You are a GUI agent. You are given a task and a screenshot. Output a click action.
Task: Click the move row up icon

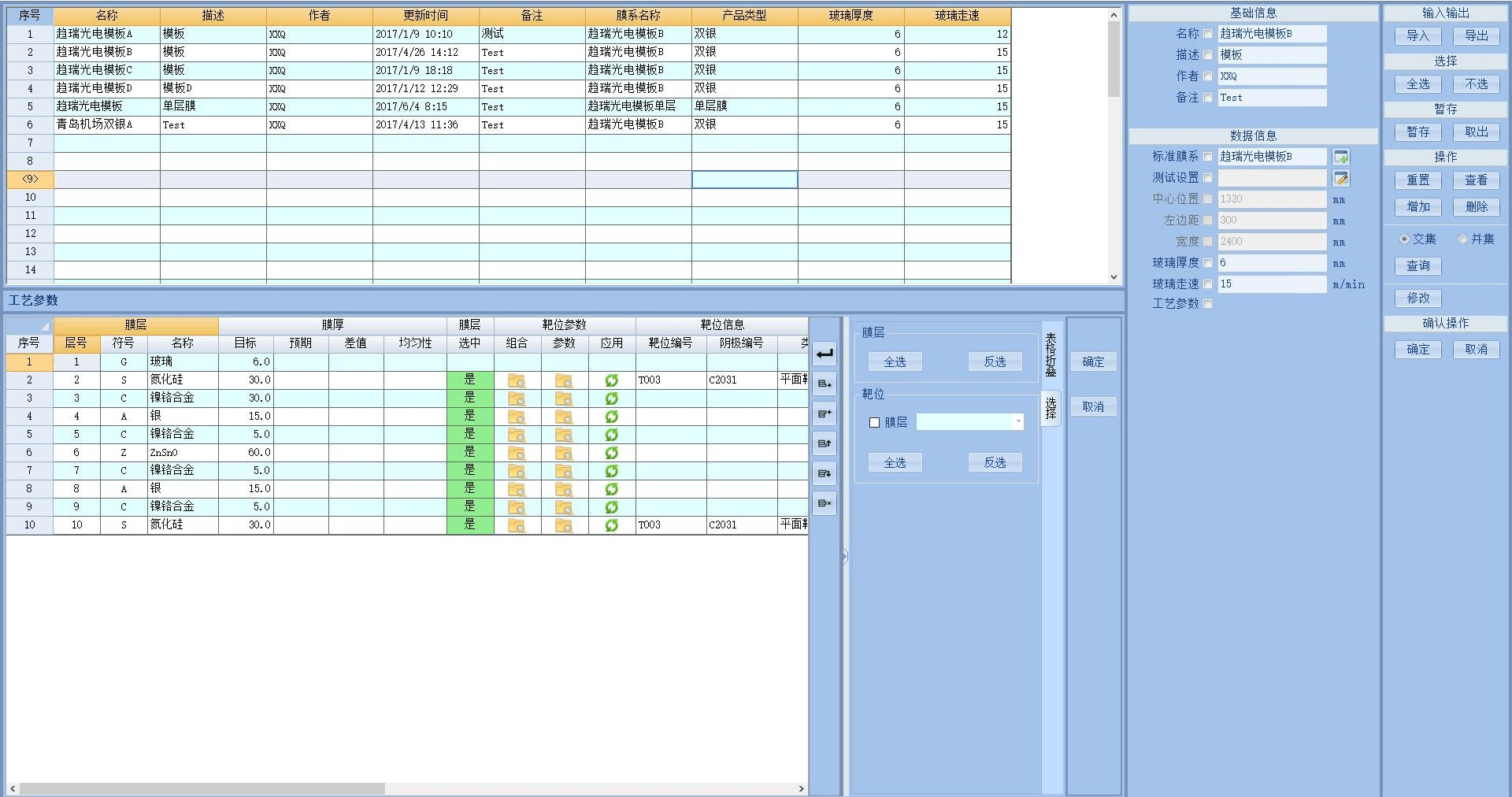click(x=825, y=443)
